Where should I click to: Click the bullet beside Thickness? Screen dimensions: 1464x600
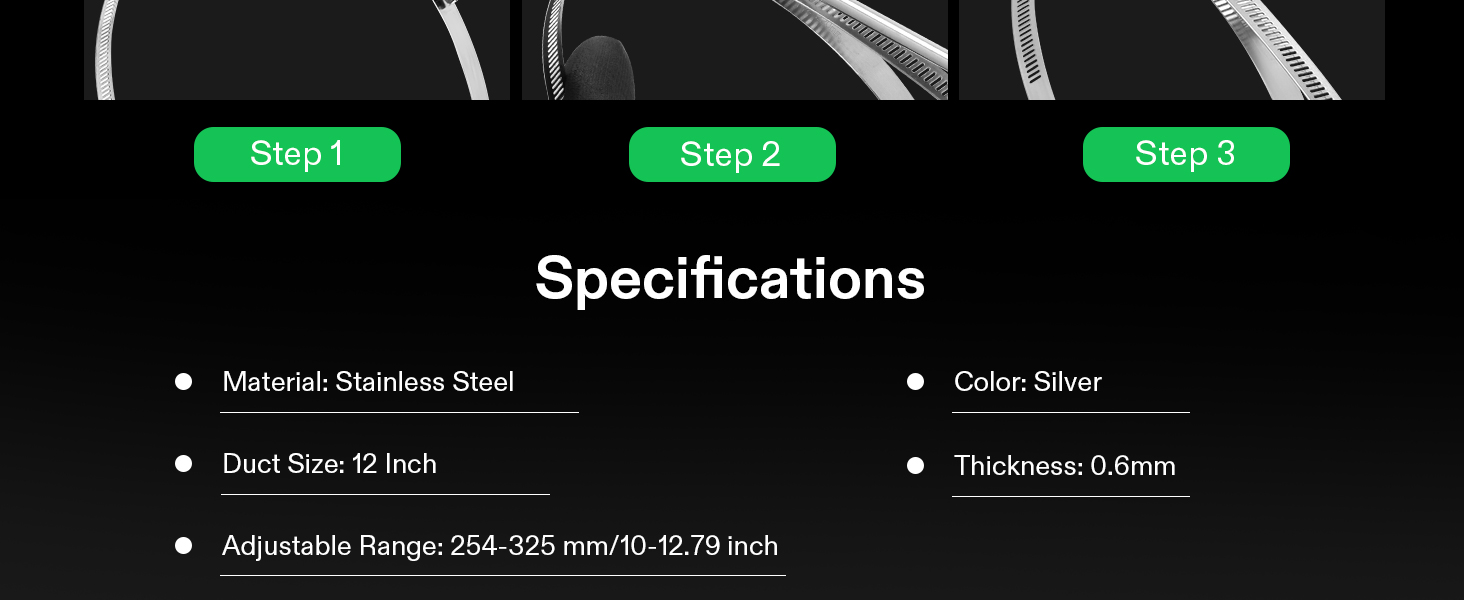click(x=915, y=465)
